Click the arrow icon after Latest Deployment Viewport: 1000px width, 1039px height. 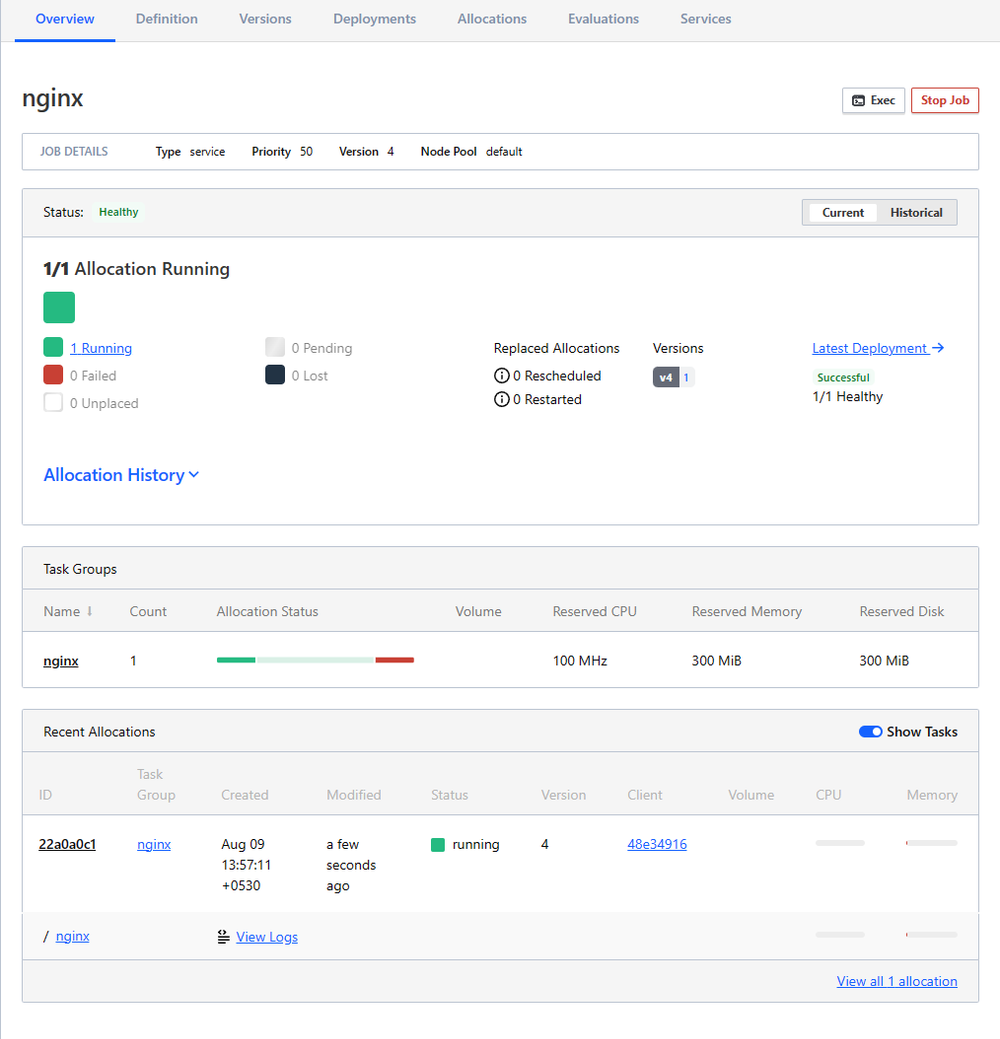coord(938,348)
